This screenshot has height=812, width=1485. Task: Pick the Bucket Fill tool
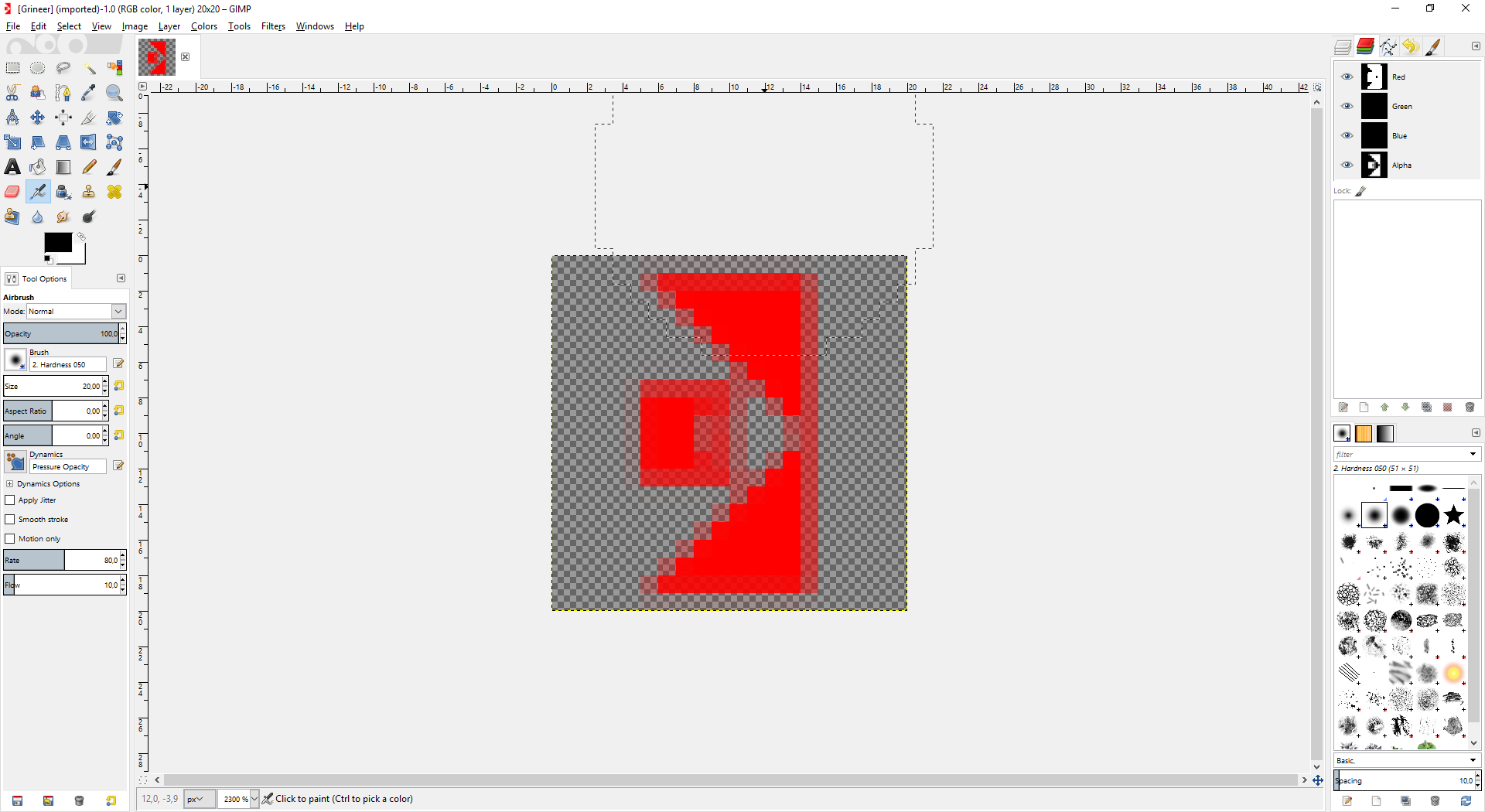tap(38, 167)
